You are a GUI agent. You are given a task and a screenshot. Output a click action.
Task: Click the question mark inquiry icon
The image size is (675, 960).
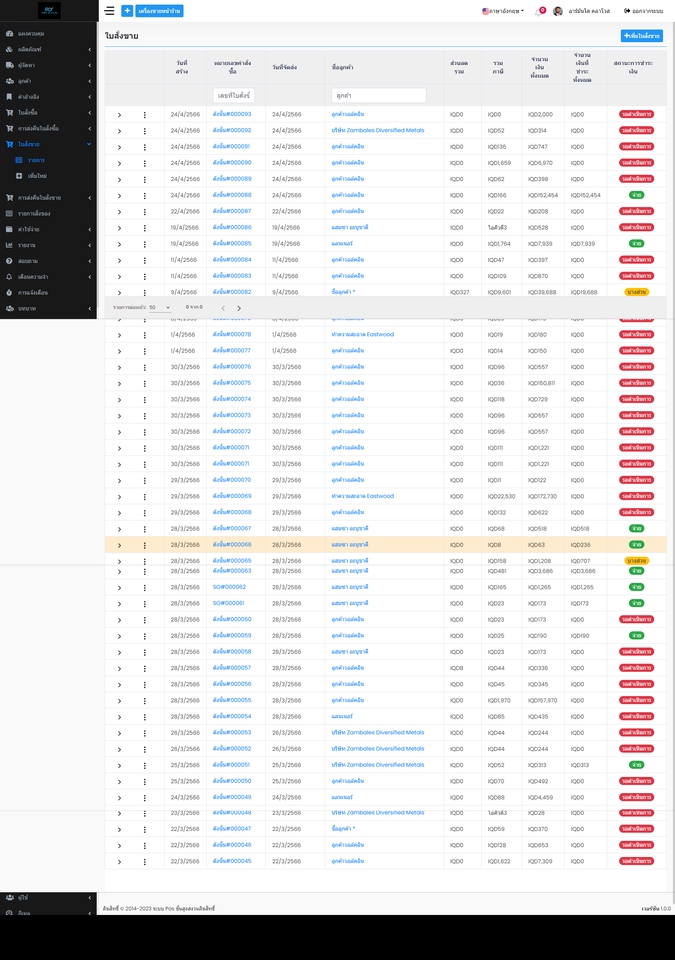(9, 261)
